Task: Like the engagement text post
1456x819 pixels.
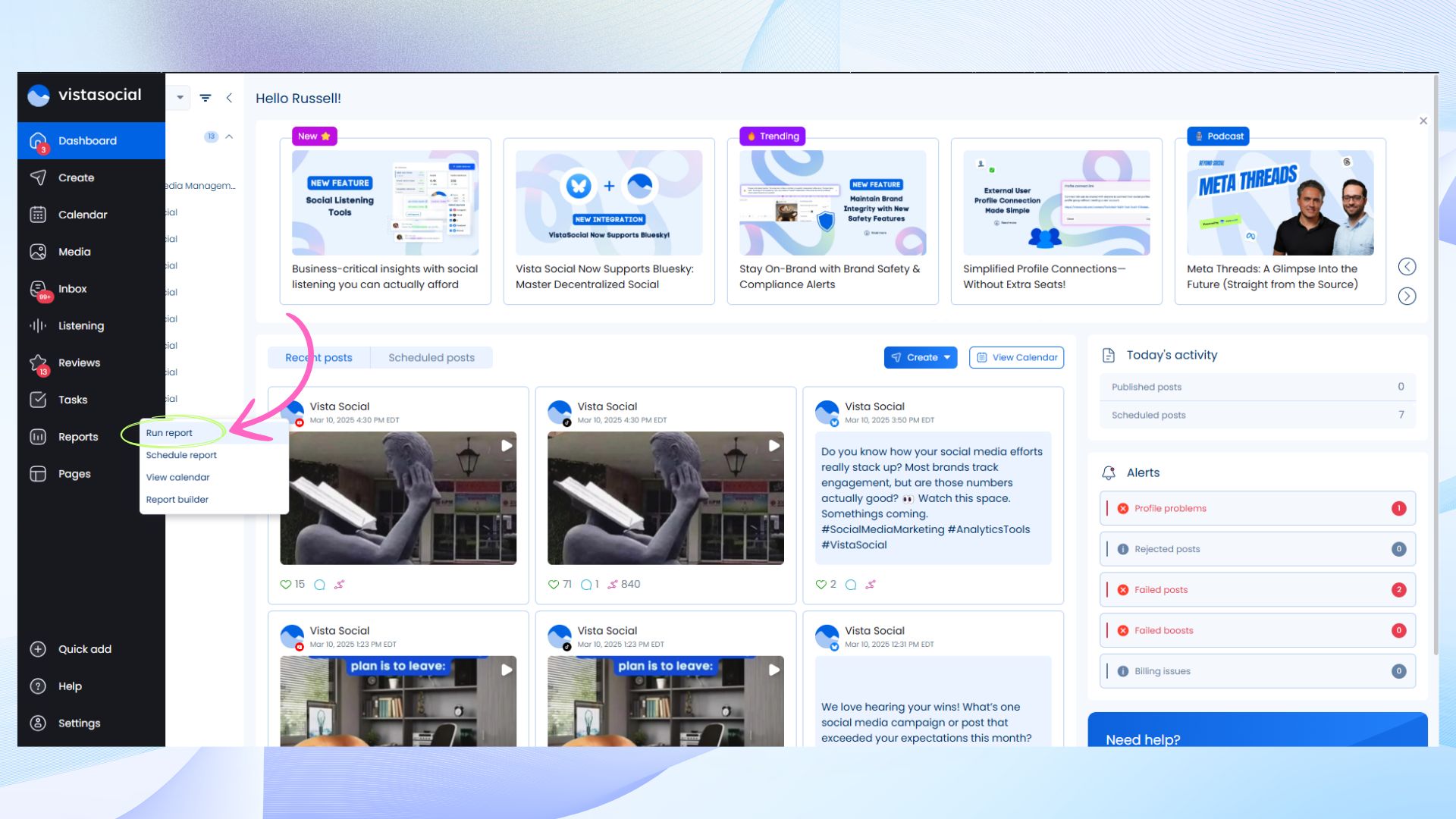Action: click(x=821, y=585)
